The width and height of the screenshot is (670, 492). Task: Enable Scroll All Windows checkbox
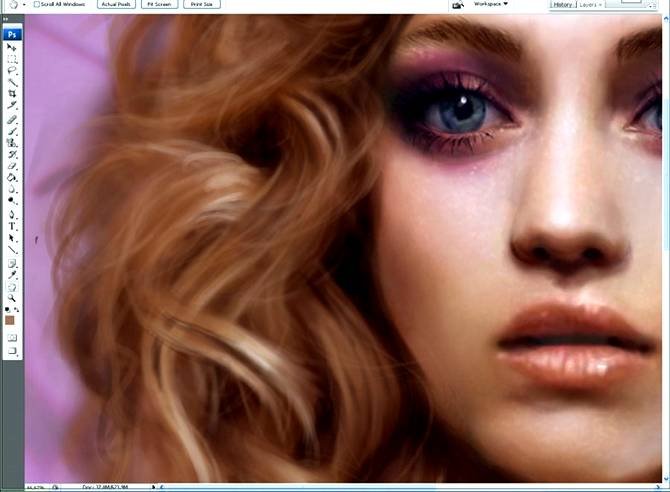pyautogui.click(x=38, y=4)
